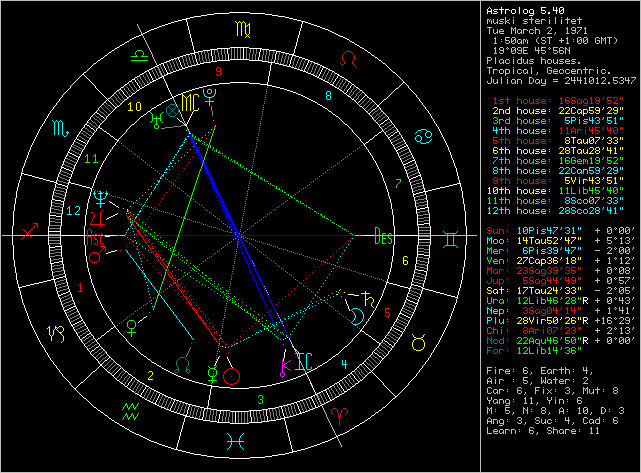Viewport: 641px width, 473px height.
Task: Select the Neptune trident glyph
Action: tap(102, 196)
